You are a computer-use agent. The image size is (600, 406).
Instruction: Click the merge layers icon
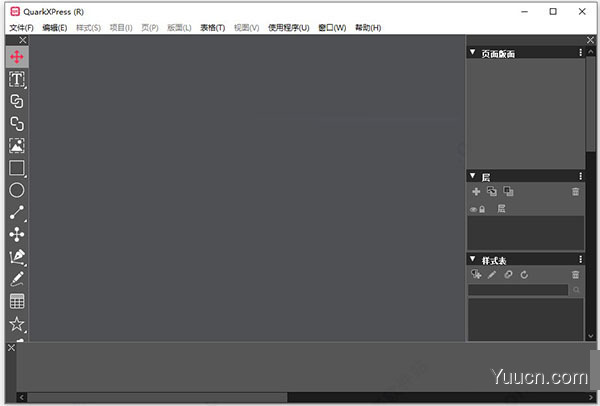[x=508, y=191]
